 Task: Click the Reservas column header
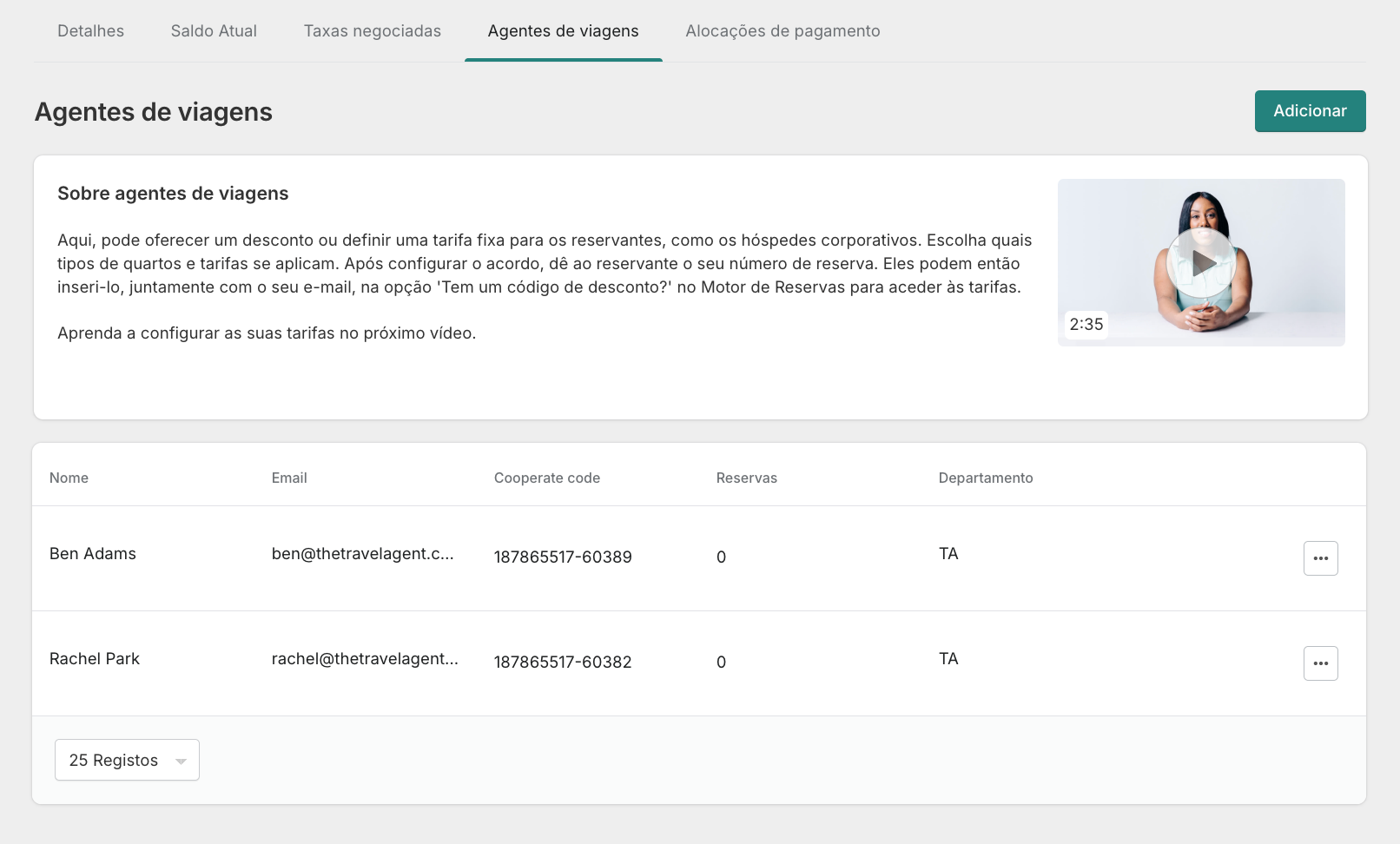coord(747,478)
